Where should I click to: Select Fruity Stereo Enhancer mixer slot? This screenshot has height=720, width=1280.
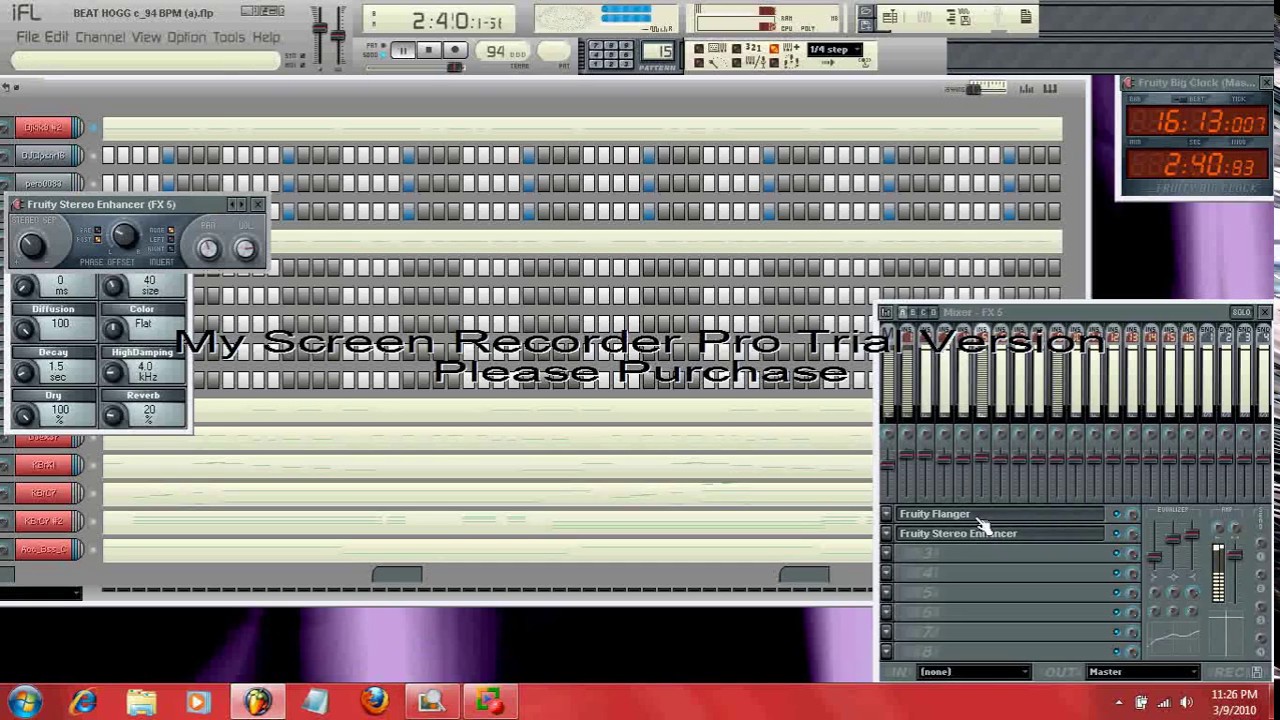tap(1000, 534)
